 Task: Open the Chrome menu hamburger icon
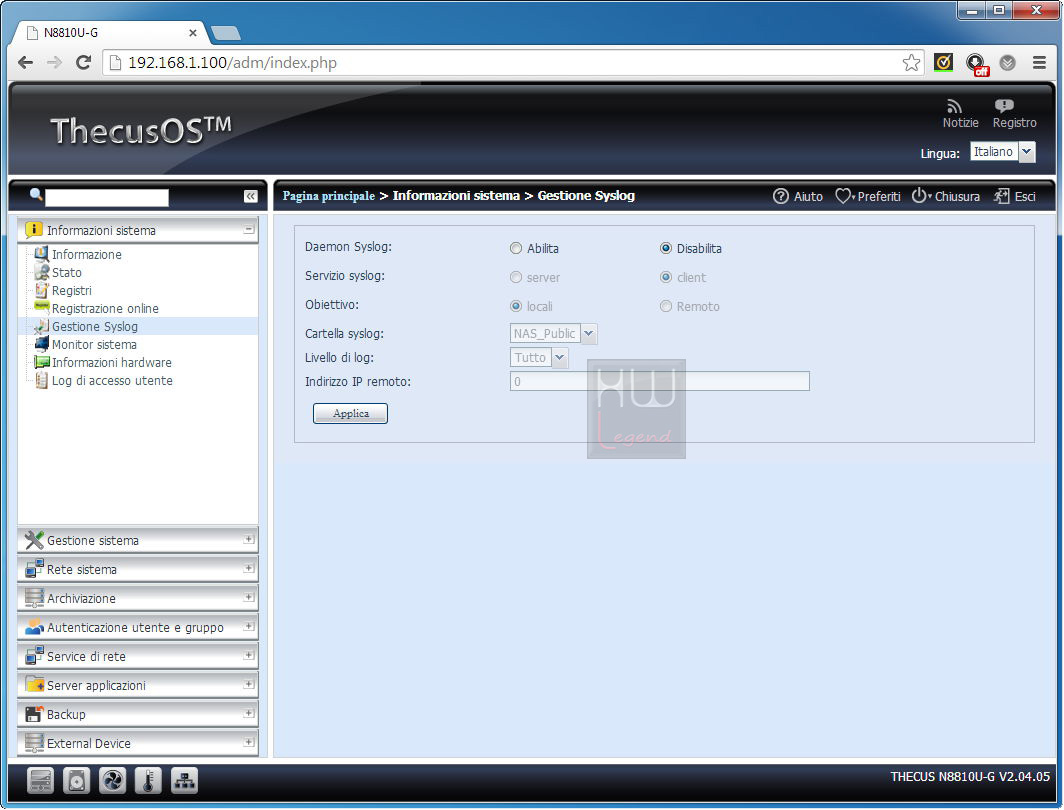coord(1039,62)
